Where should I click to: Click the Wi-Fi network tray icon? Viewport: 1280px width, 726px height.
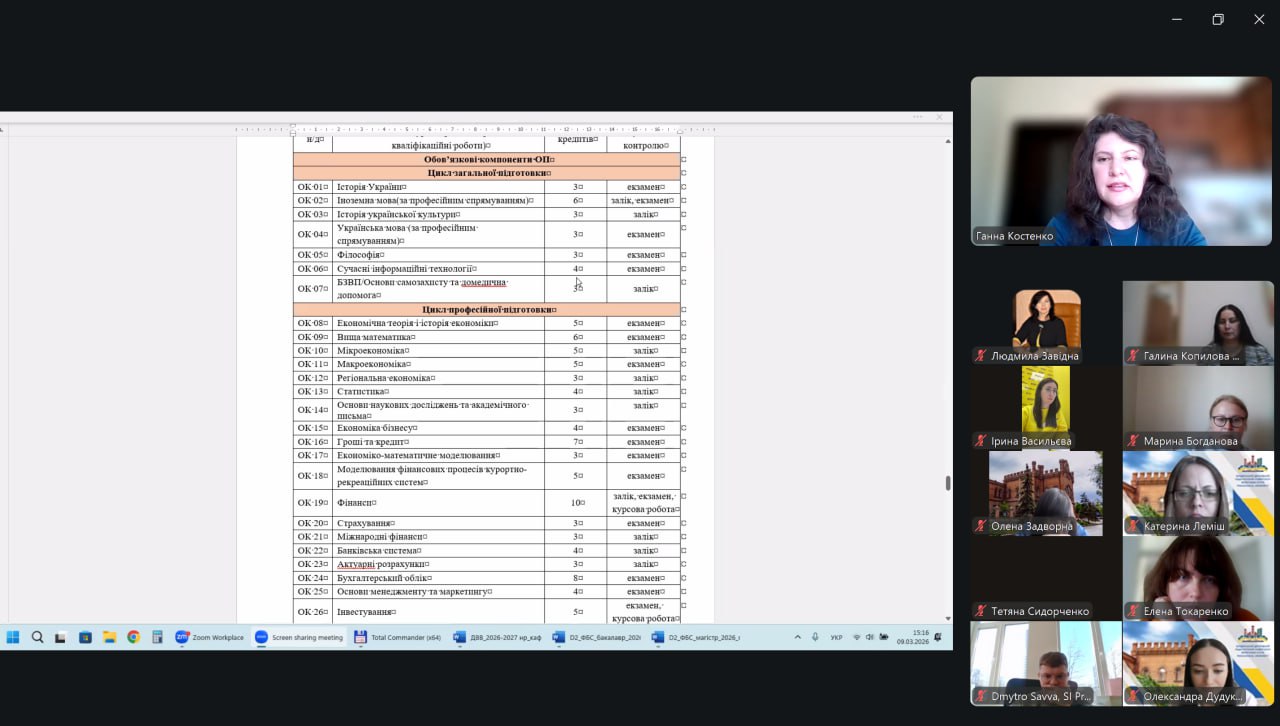pos(856,637)
